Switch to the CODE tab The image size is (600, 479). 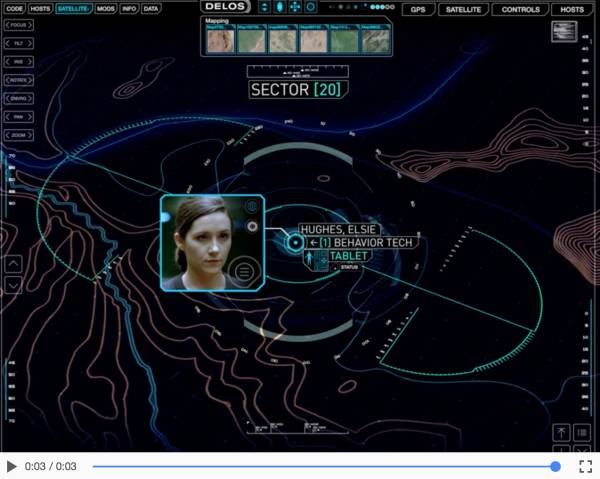pos(14,8)
